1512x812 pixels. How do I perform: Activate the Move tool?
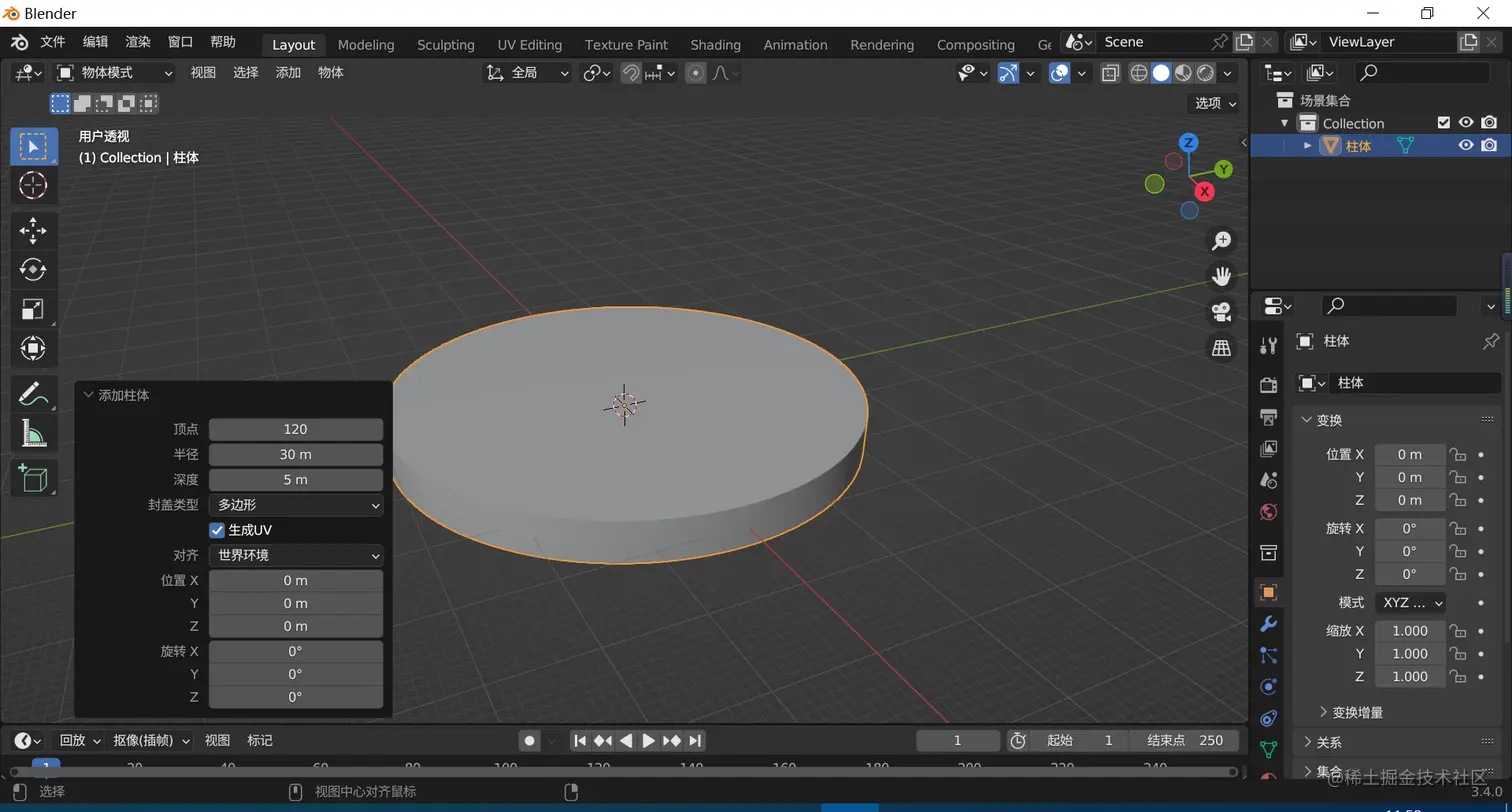33,231
